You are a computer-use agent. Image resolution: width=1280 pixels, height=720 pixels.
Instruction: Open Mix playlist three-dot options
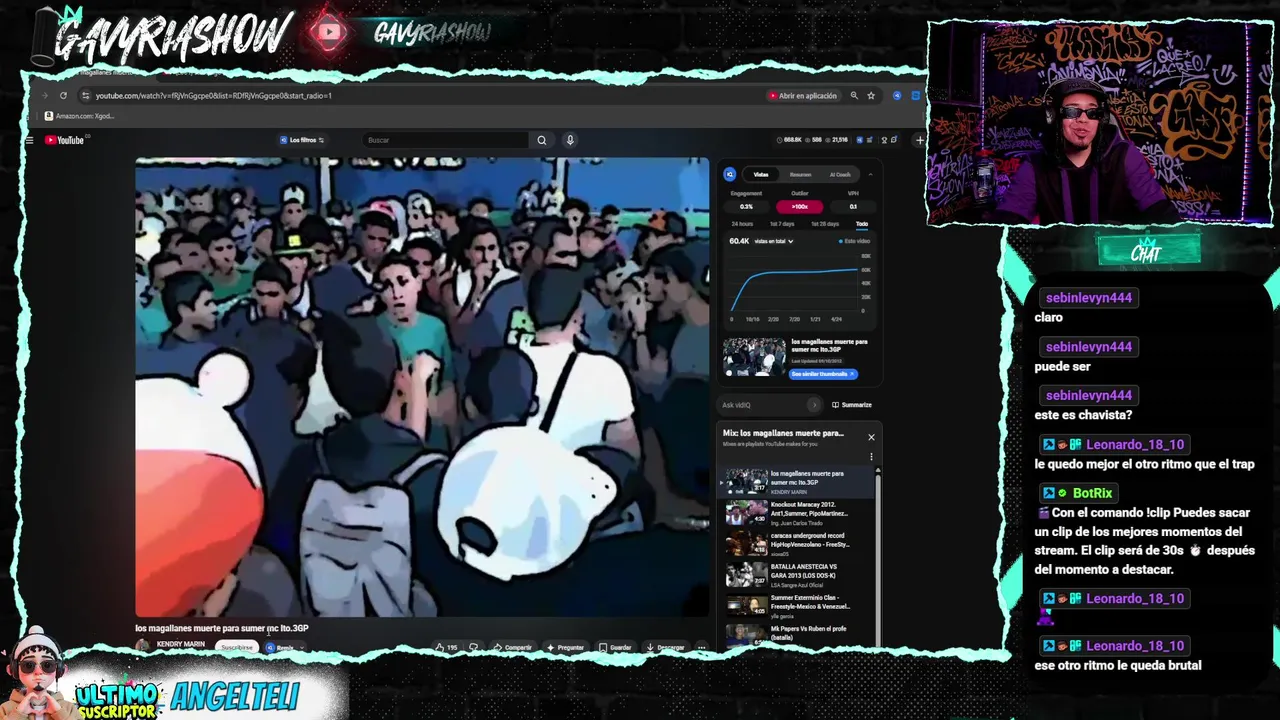pyautogui.click(x=871, y=457)
